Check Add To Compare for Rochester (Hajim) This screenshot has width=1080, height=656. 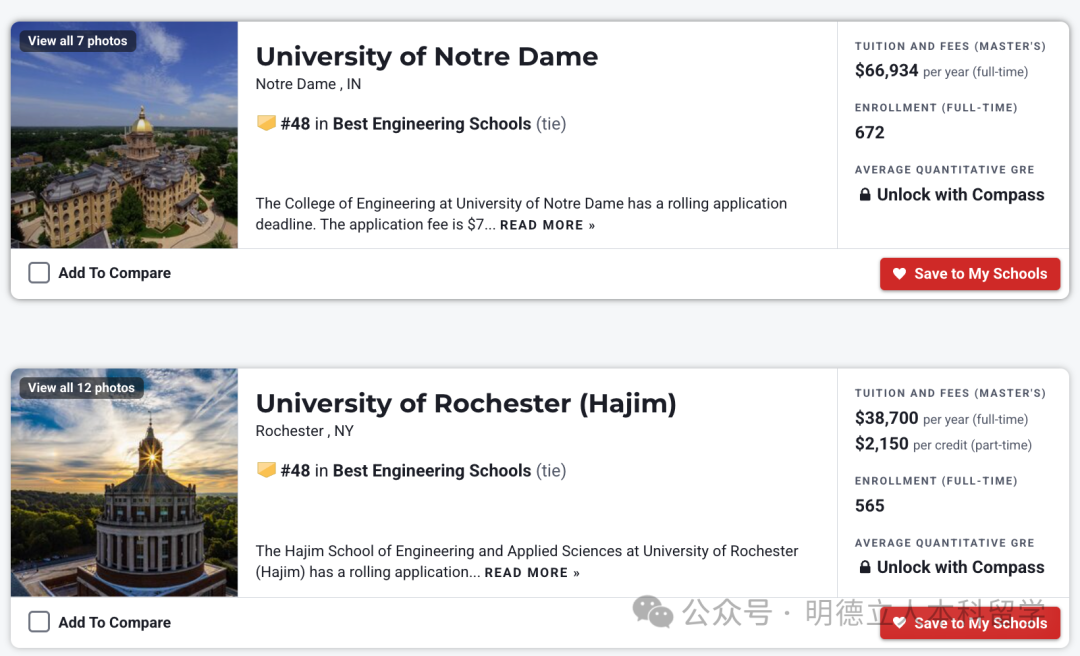click(39, 622)
